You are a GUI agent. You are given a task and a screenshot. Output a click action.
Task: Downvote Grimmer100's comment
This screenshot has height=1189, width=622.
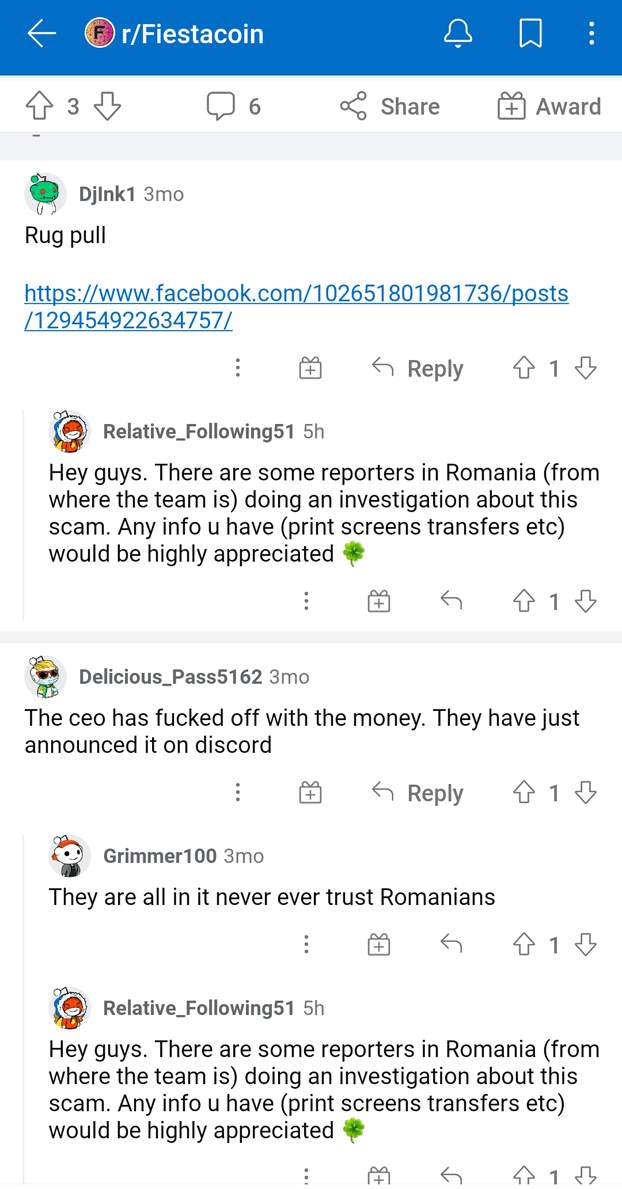pyautogui.click(x=587, y=945)
